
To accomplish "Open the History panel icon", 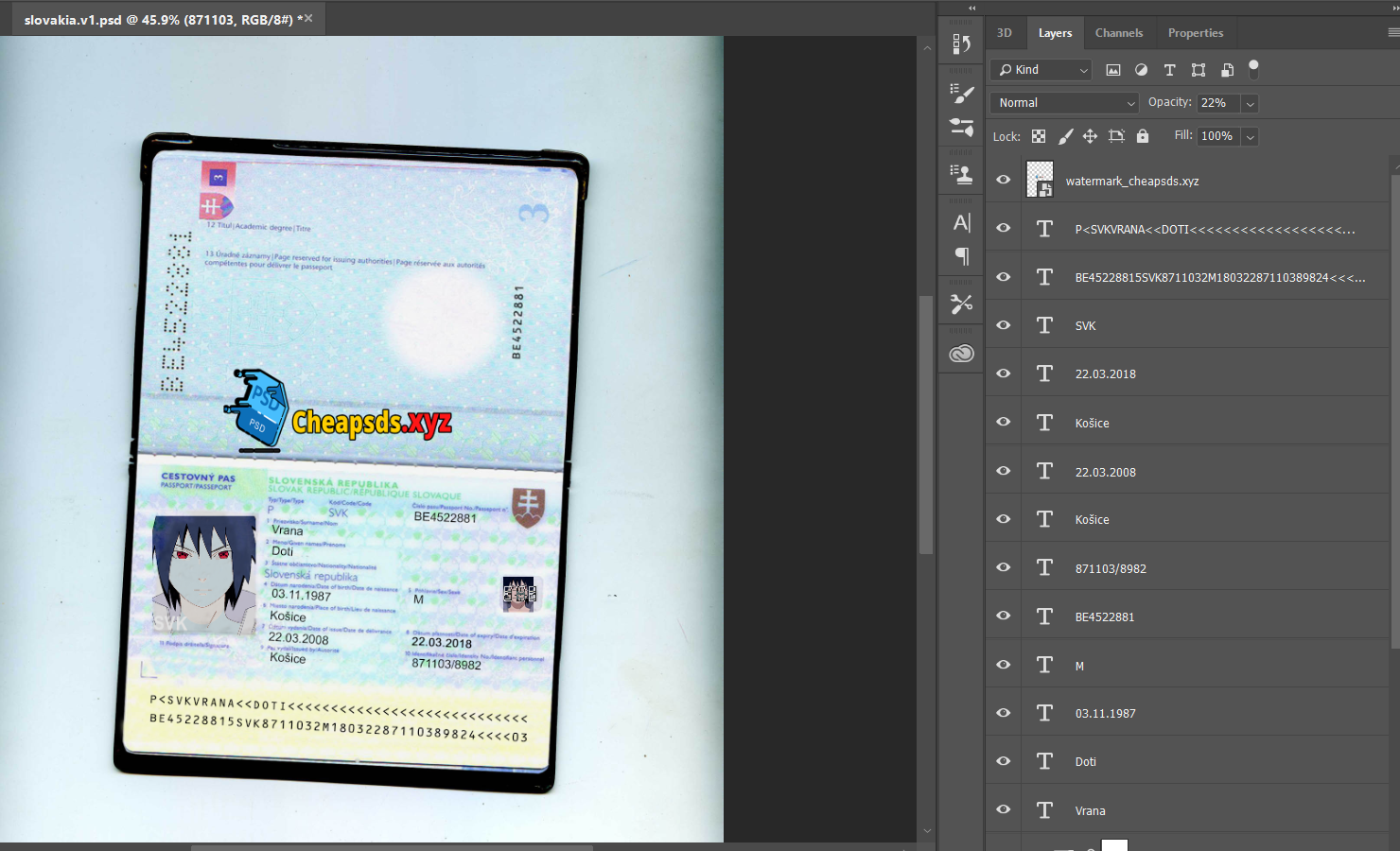I will pyautogui.click(x=961, y=44).
